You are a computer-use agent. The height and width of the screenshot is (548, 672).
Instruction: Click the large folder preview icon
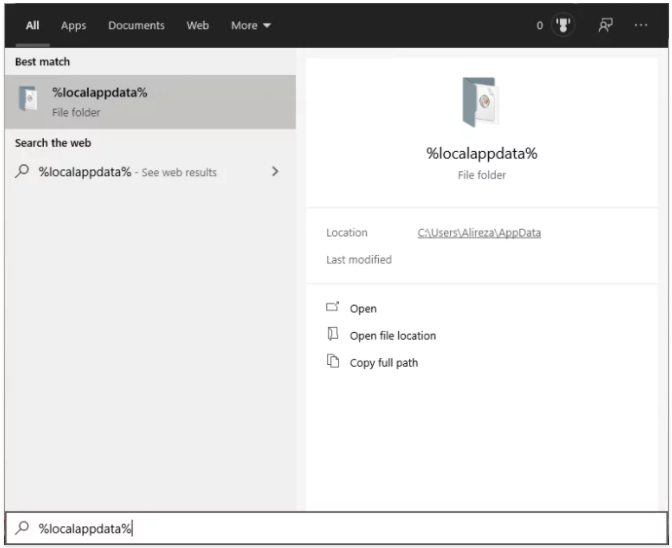click(480, 102)
